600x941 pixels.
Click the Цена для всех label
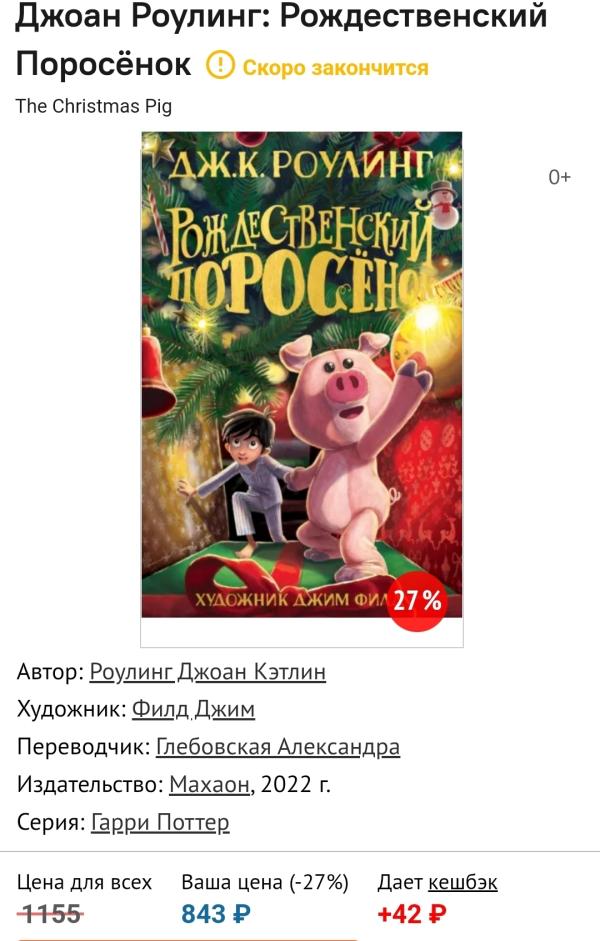84,882
